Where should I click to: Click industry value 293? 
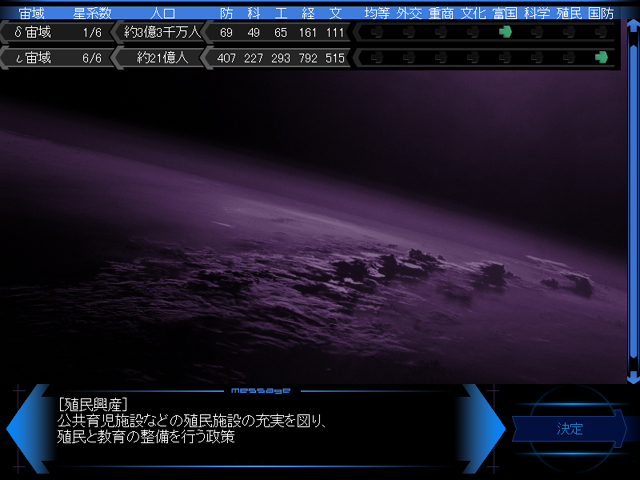pyautogui.click(x=280, y=58)
